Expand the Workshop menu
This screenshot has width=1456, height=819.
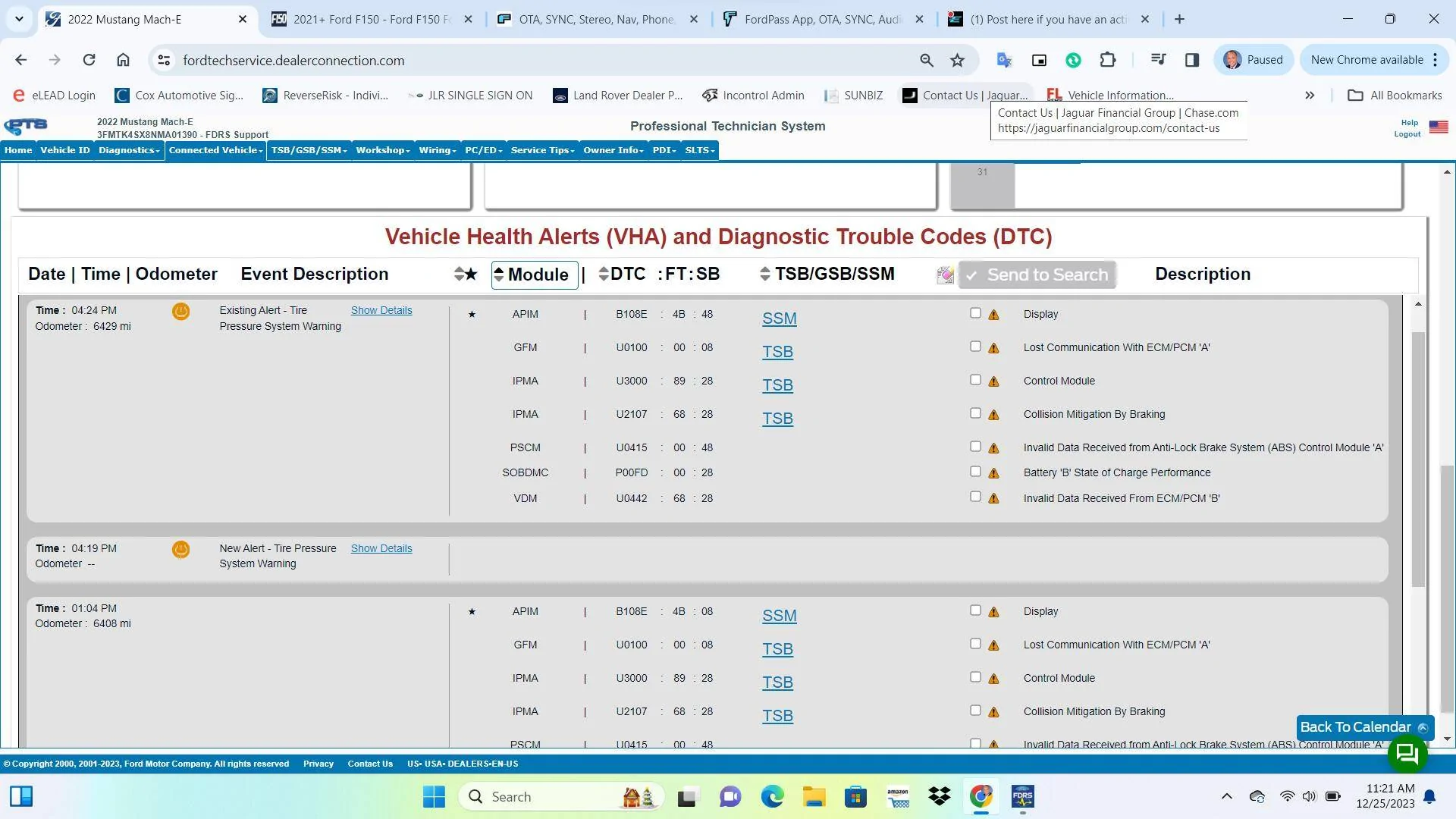coord(383,150)
